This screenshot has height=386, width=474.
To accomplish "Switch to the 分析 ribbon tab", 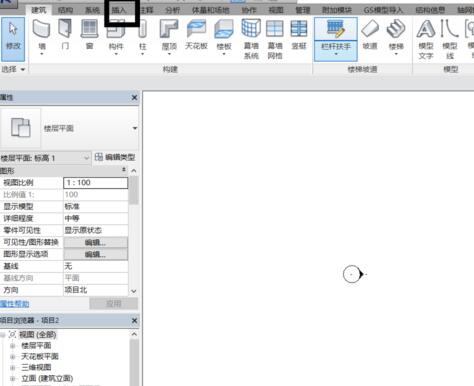I will click(172, 10).
